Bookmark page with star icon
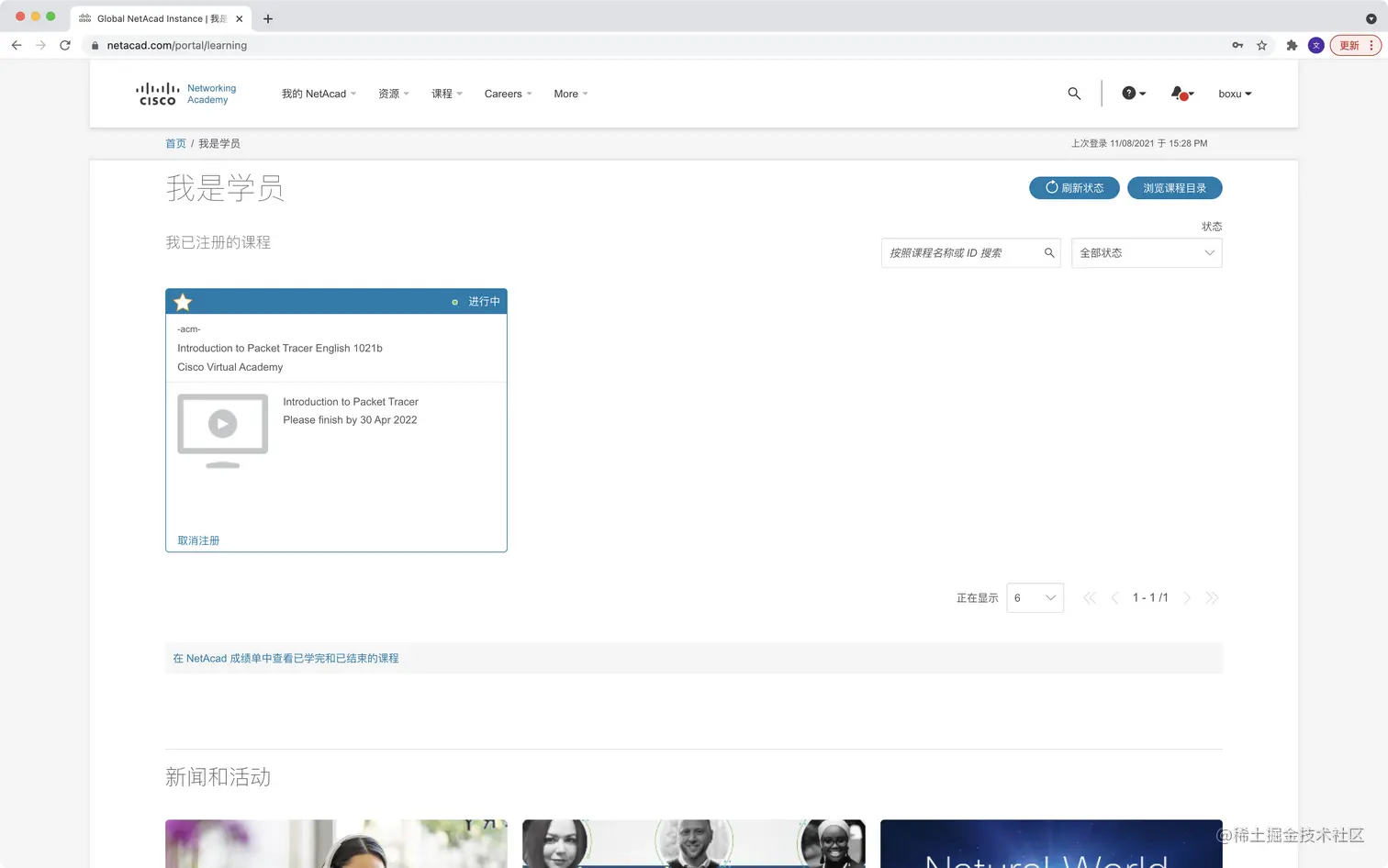The height and width of the screenshot is (868, 1388). click(x=1262, y=45)
